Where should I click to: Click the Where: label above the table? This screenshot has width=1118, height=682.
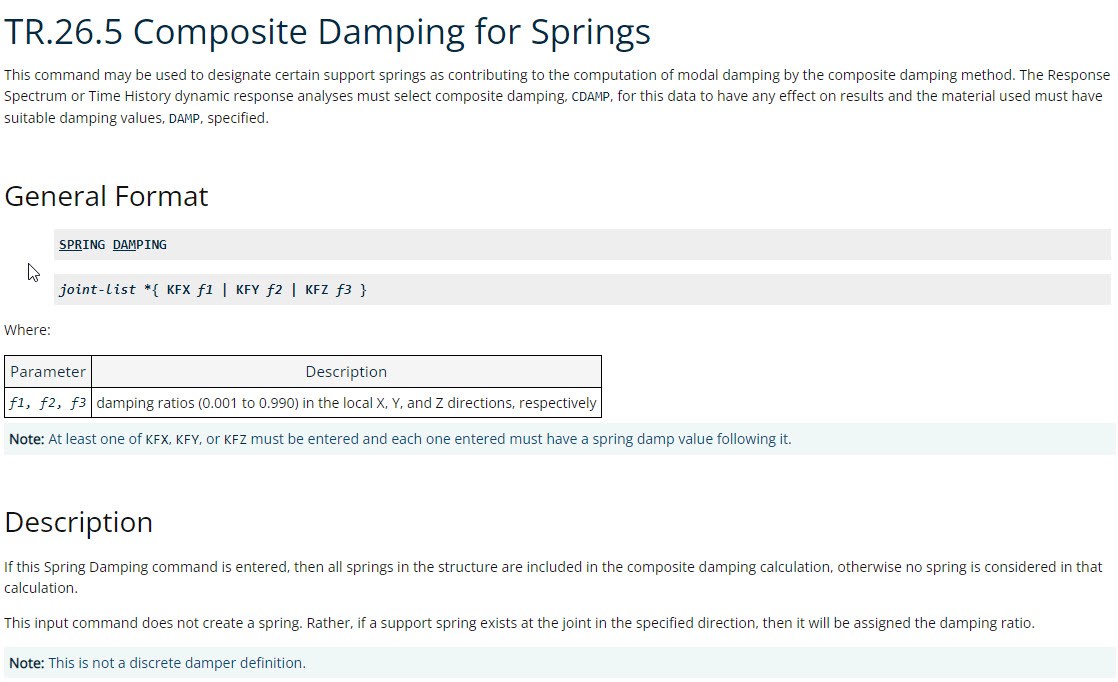tap(27, 330)
